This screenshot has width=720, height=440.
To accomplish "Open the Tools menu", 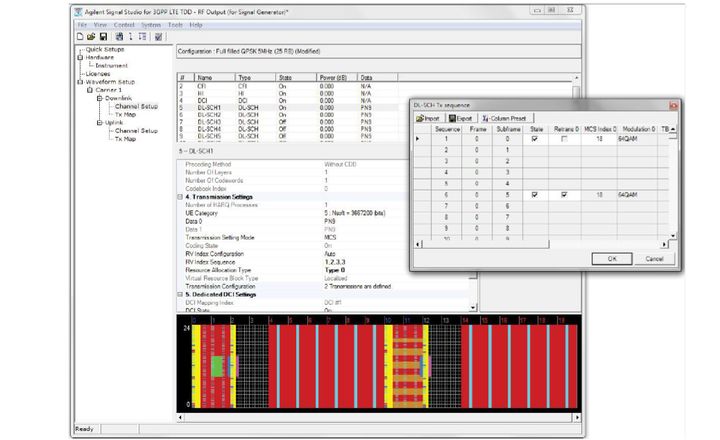I will (175, 24).
